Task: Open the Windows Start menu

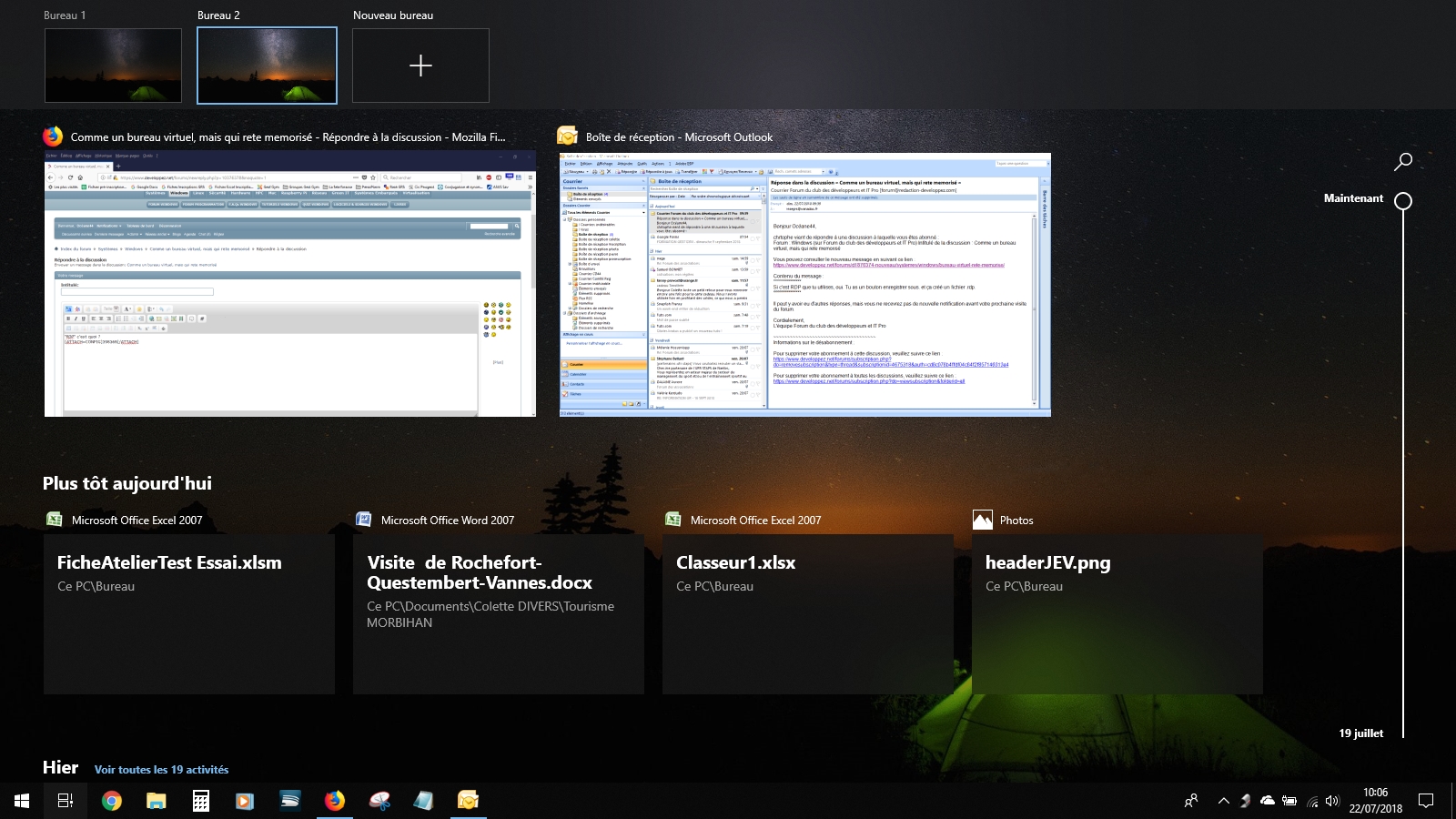Action: [22, 801]
